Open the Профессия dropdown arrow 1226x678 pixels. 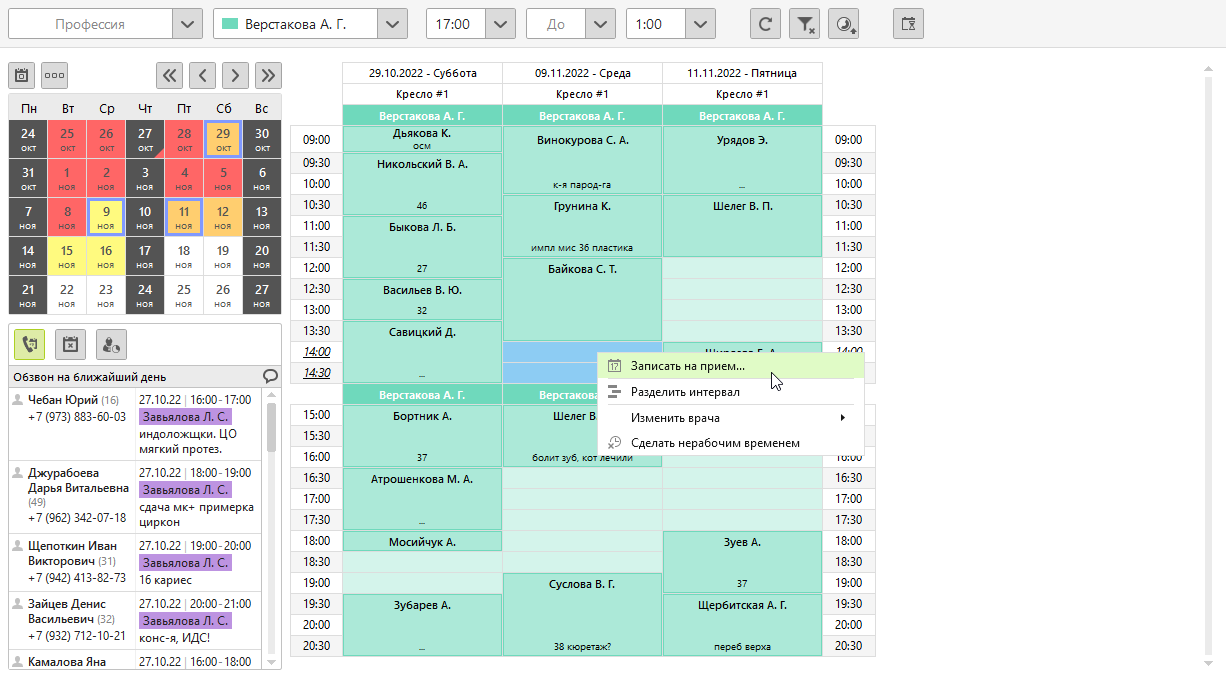coord(187,24)
